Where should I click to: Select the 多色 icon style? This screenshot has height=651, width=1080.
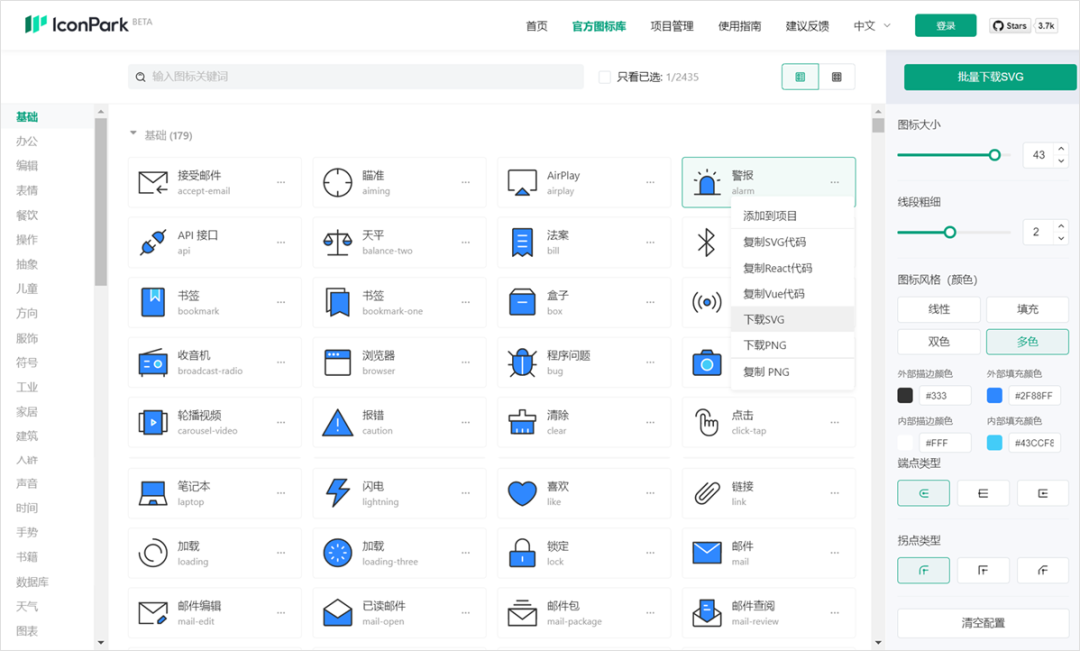tap(1028, 342)
